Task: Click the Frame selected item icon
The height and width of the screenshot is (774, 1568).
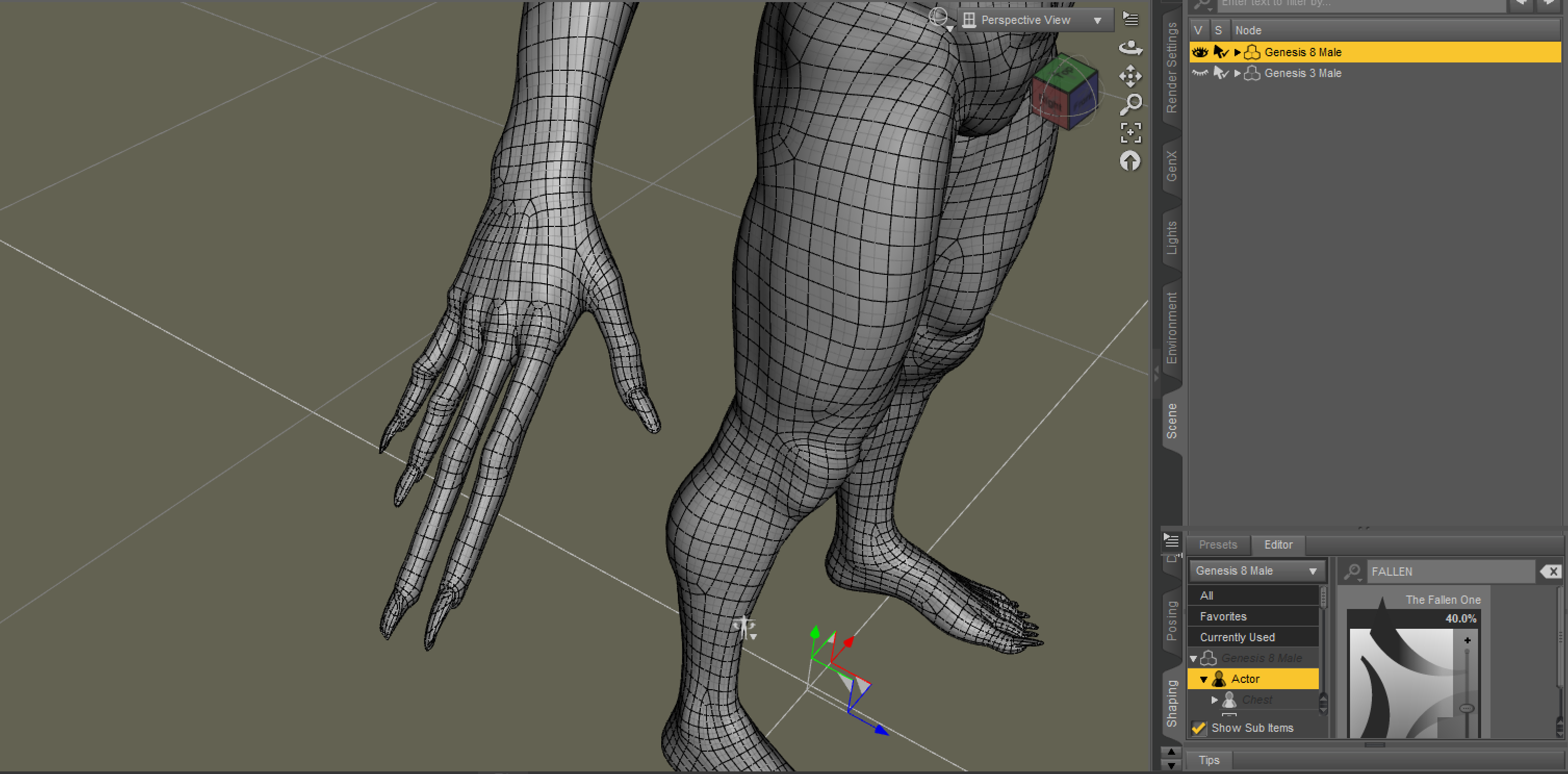Action: (1130, 133)
